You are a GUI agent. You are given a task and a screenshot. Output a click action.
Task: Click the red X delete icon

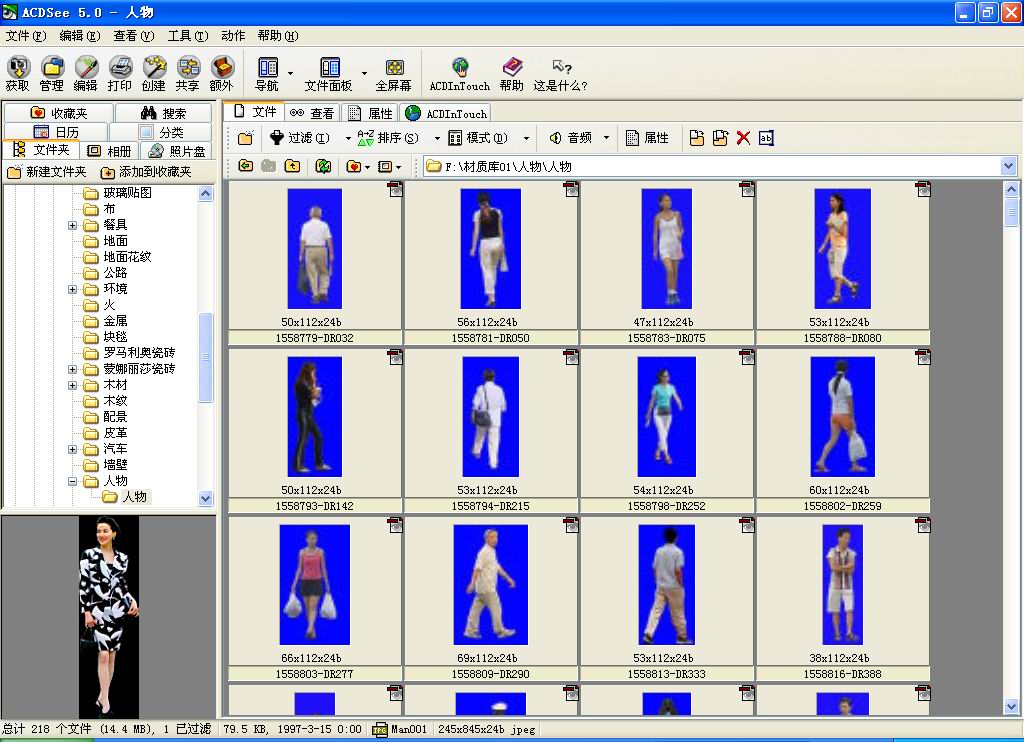(x=743, y=138)
